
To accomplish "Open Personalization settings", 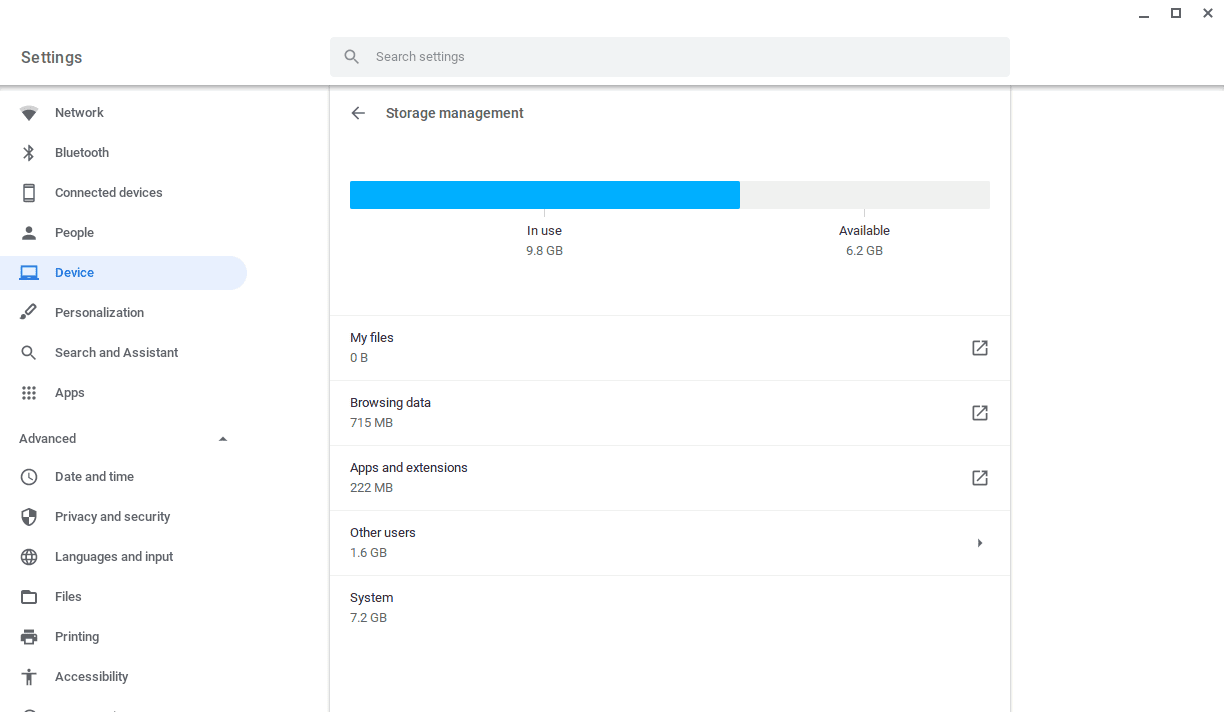I will click(99, 313).
